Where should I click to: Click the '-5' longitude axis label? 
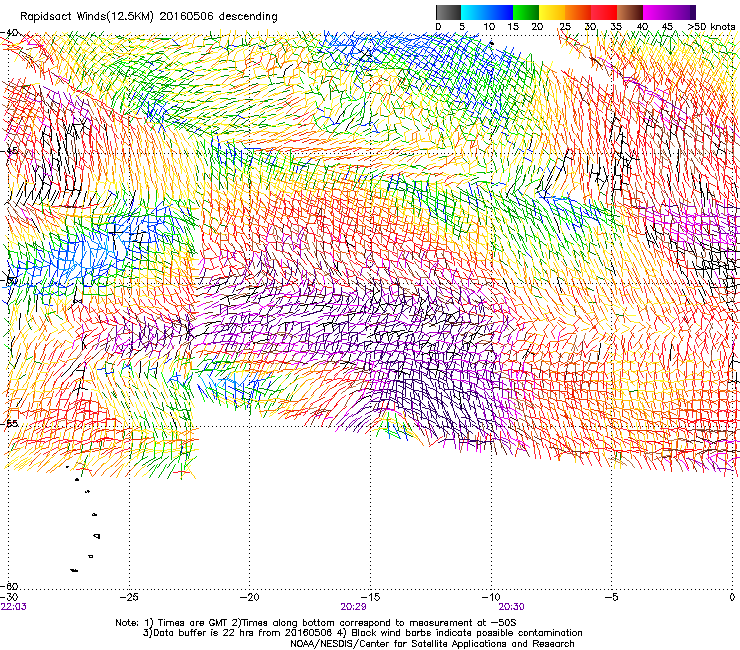612,597
